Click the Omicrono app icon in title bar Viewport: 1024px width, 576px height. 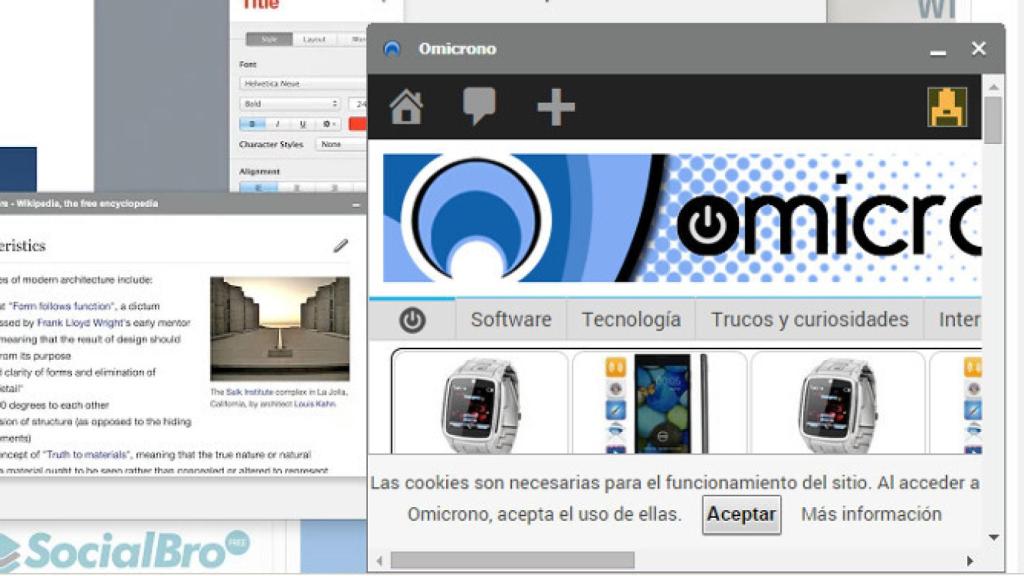(392, 49)
